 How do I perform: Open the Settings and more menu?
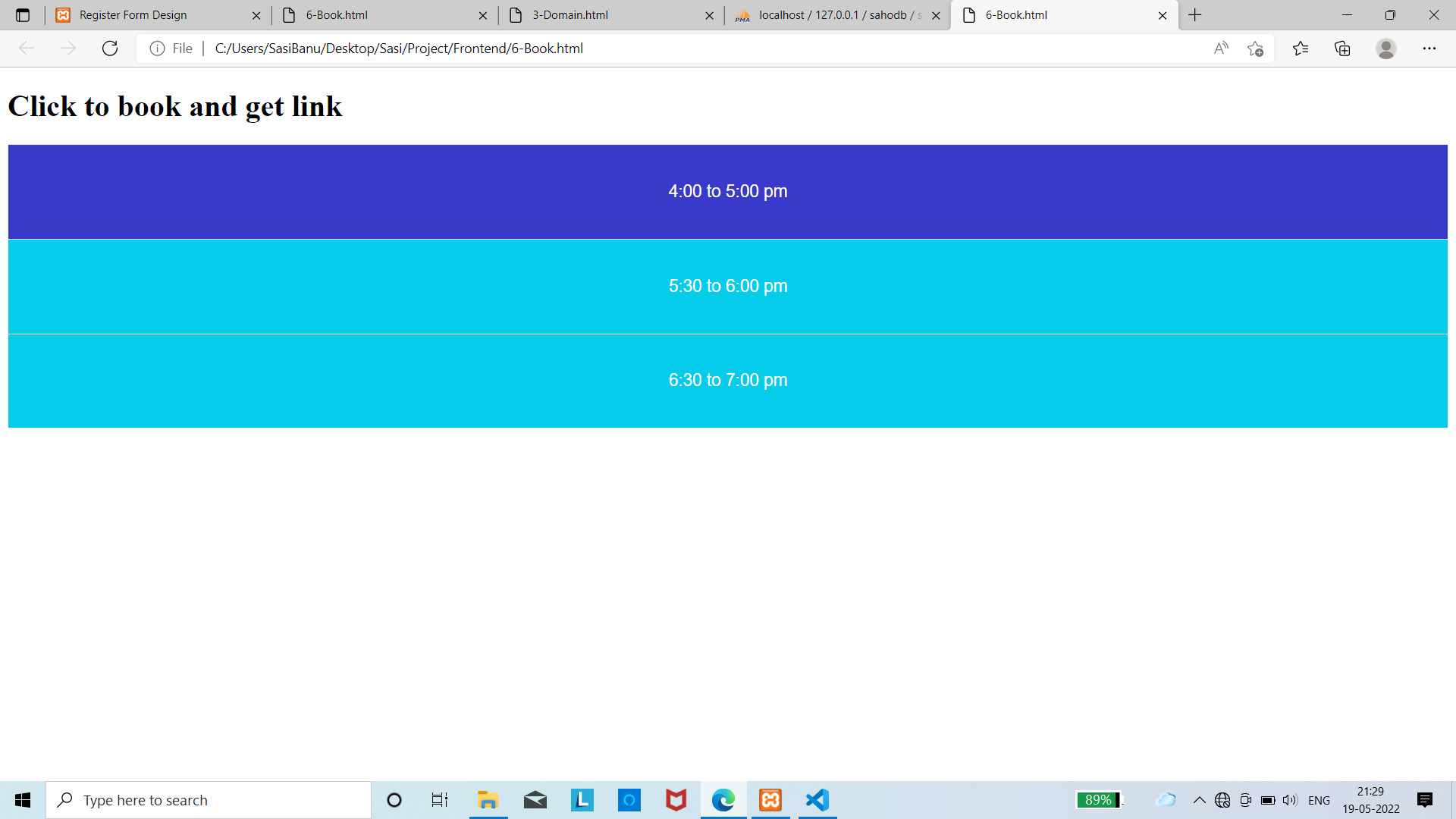click(x=1429, y=49)
